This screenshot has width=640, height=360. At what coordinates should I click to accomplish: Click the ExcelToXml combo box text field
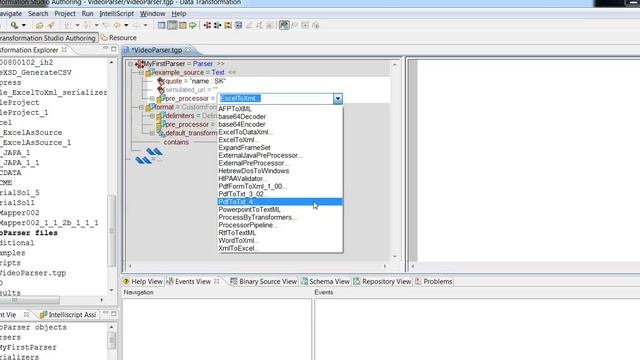tap(276, 98)
